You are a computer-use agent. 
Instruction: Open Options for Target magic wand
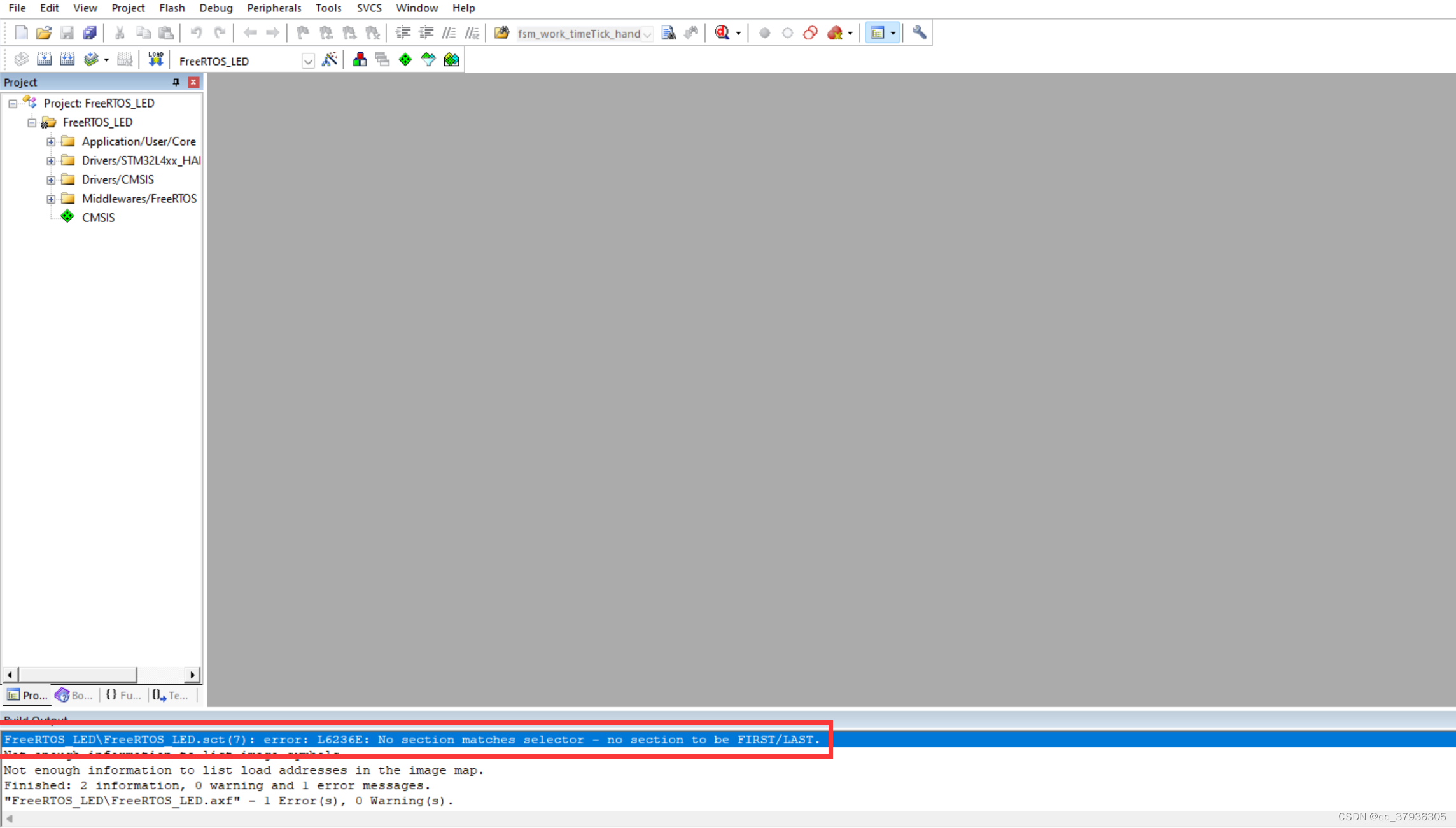point(330,60)
